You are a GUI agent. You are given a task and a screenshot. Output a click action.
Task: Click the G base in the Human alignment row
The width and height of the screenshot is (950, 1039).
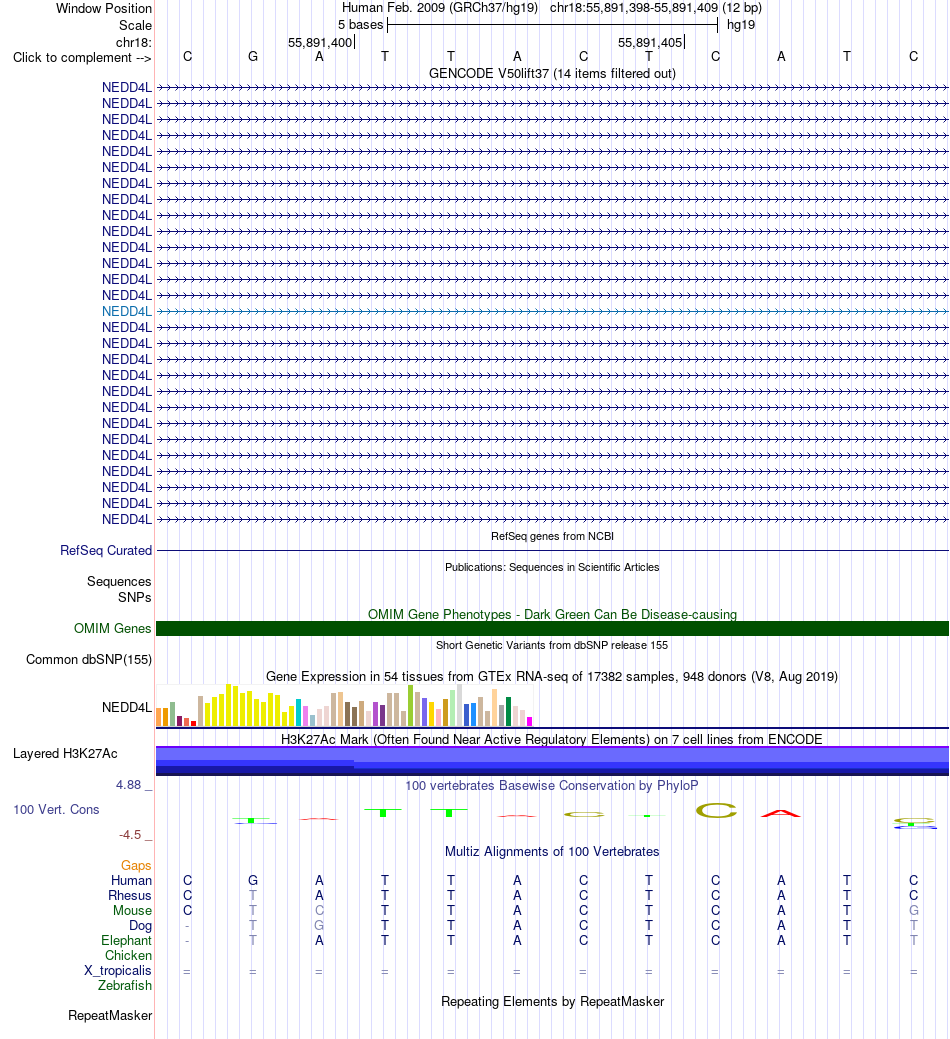(x=253, y=881)
